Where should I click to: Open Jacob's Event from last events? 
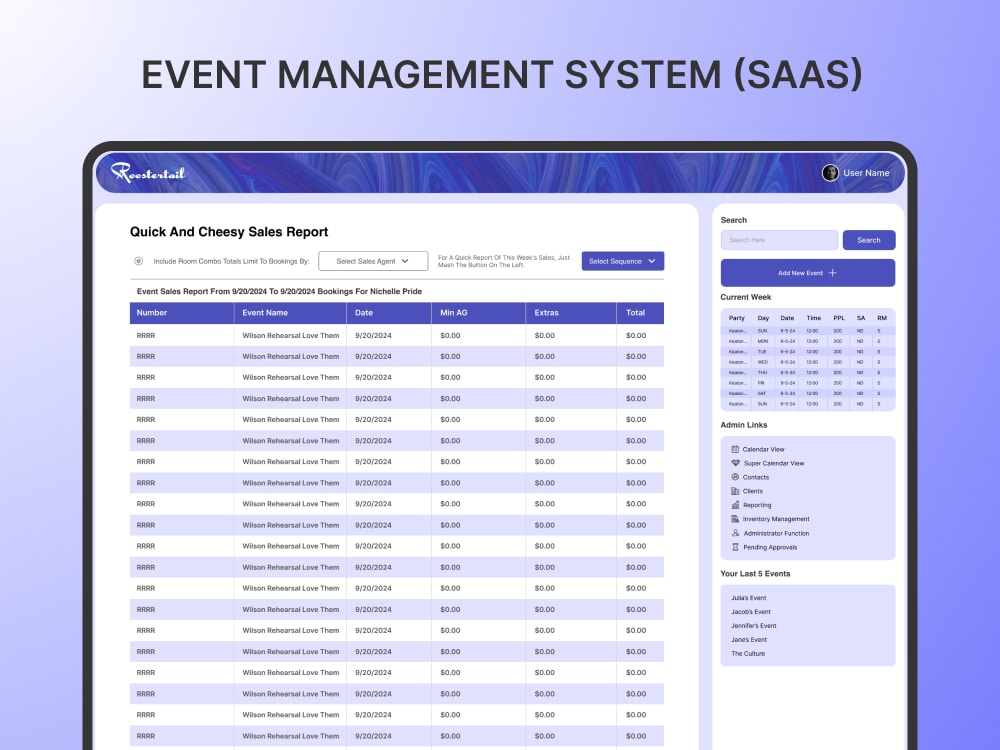point(751,612)
